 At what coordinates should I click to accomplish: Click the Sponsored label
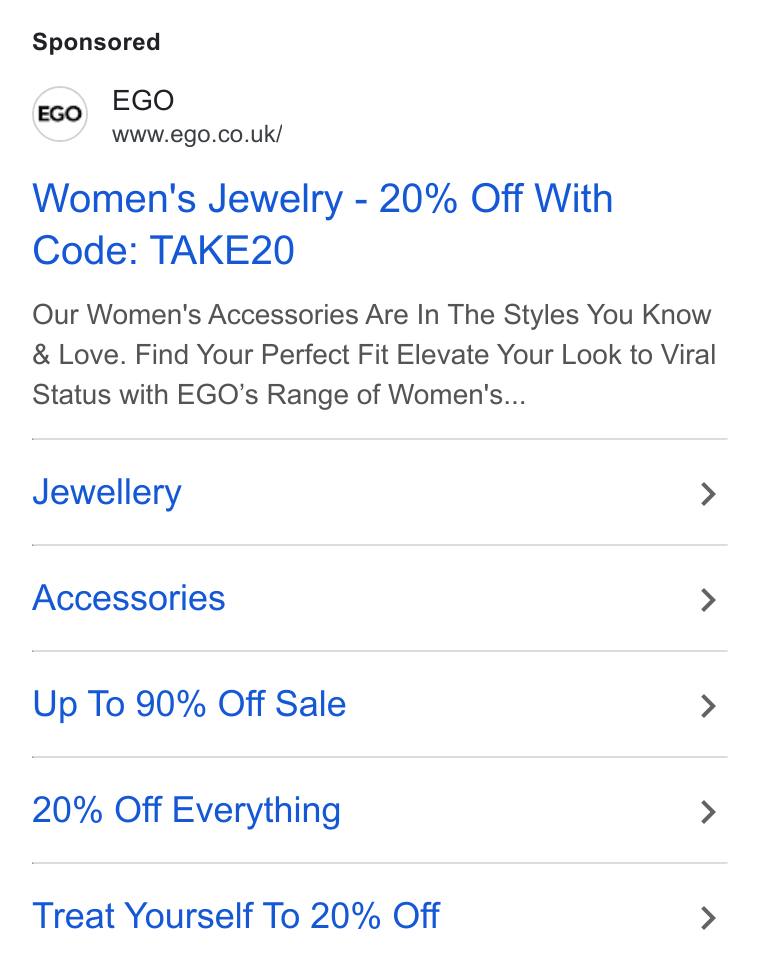[96, 42]
